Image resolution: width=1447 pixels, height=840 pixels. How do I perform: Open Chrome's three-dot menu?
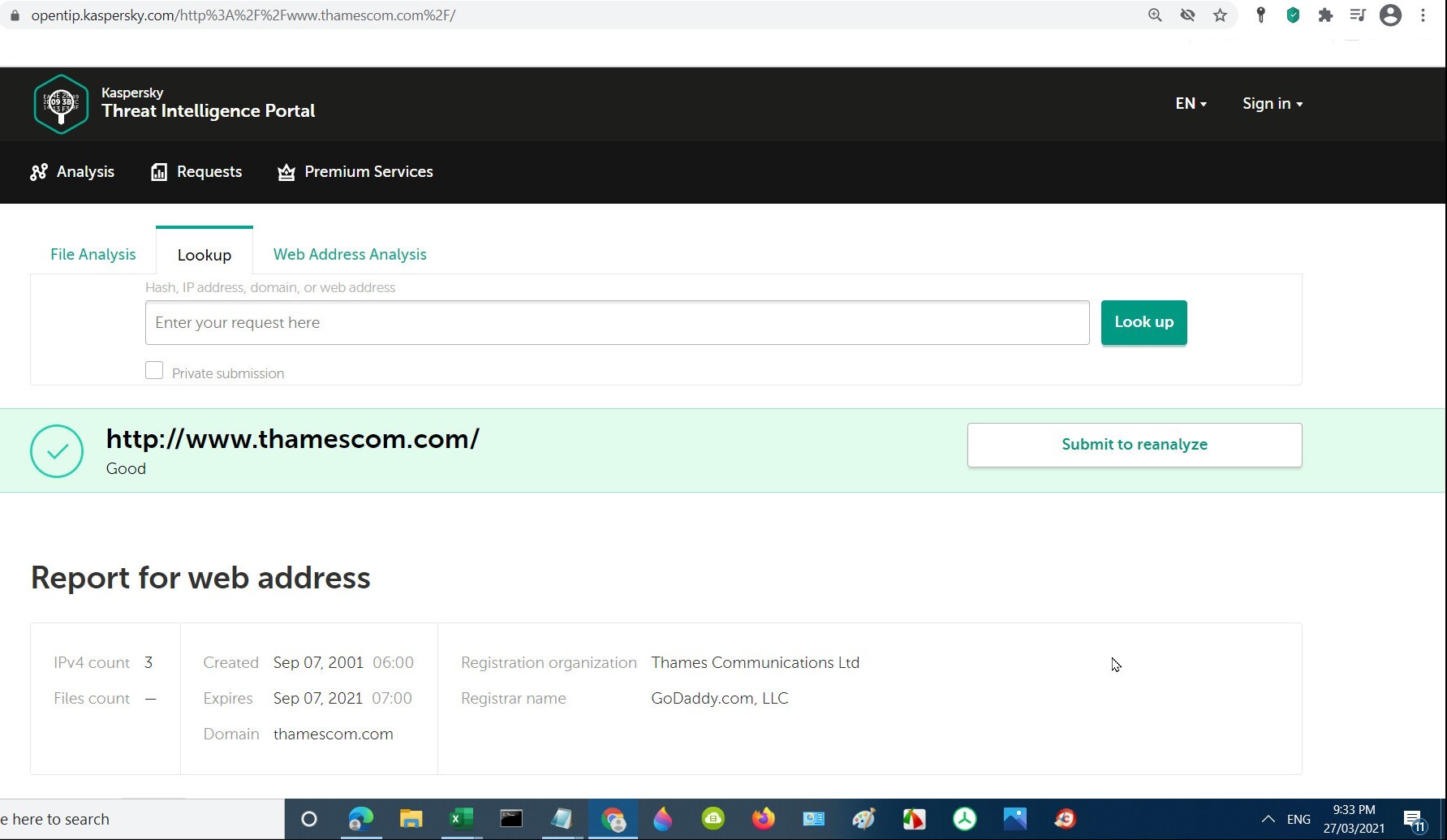click(1423, 15)
